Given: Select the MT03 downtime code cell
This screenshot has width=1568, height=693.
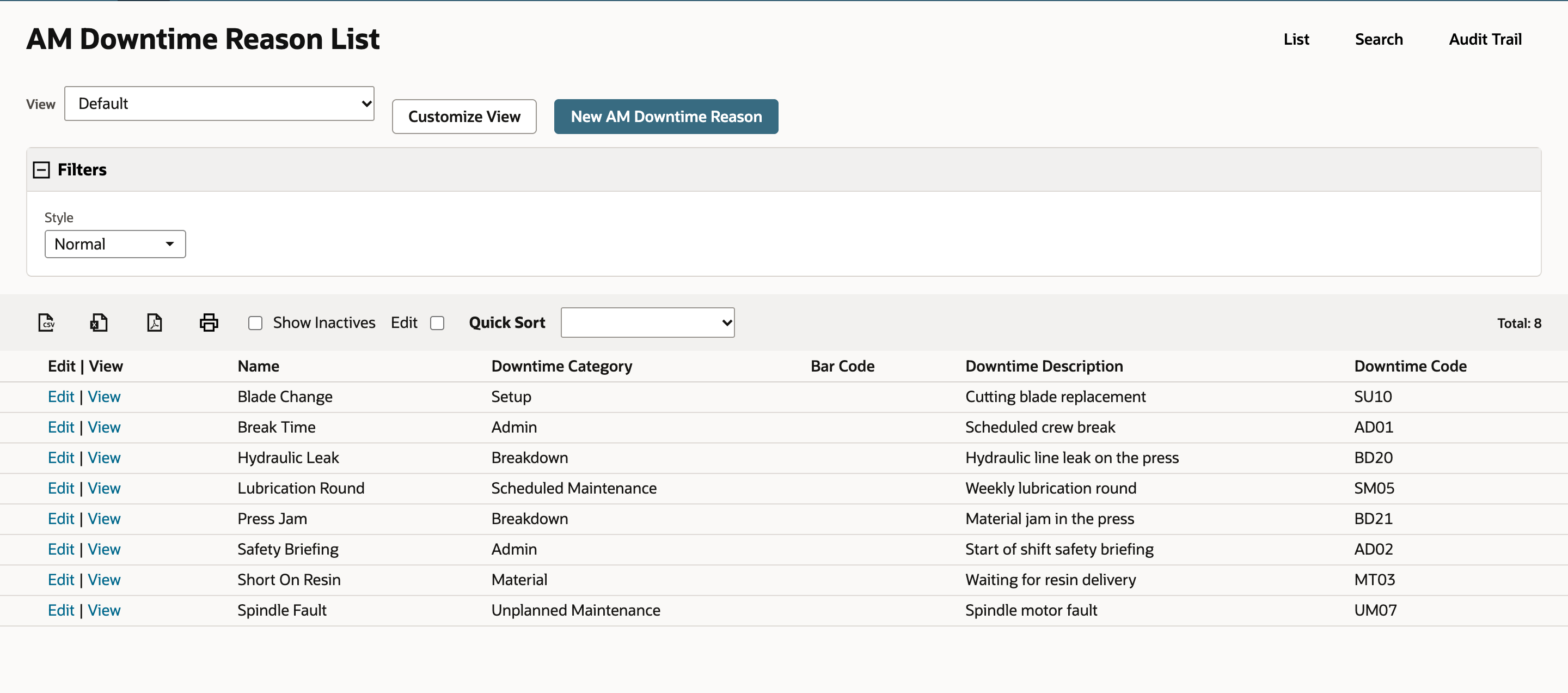Looking at the screenshot, I should (1374, 580).
